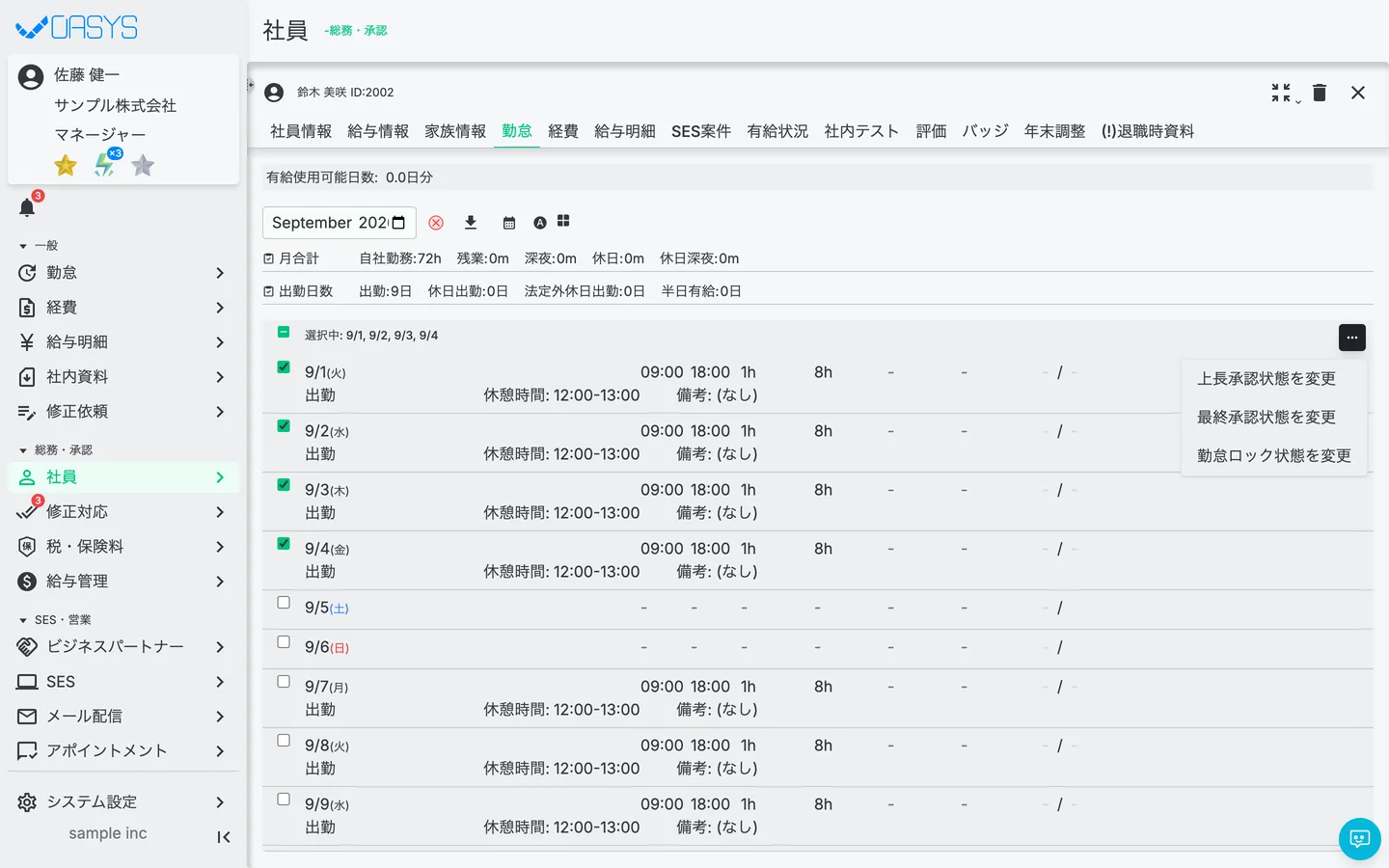The width and height of the screenshot is (1389, 868).
Task: Uncheck the 9/2 attendance row checkbox
Action: click(284, 425)
